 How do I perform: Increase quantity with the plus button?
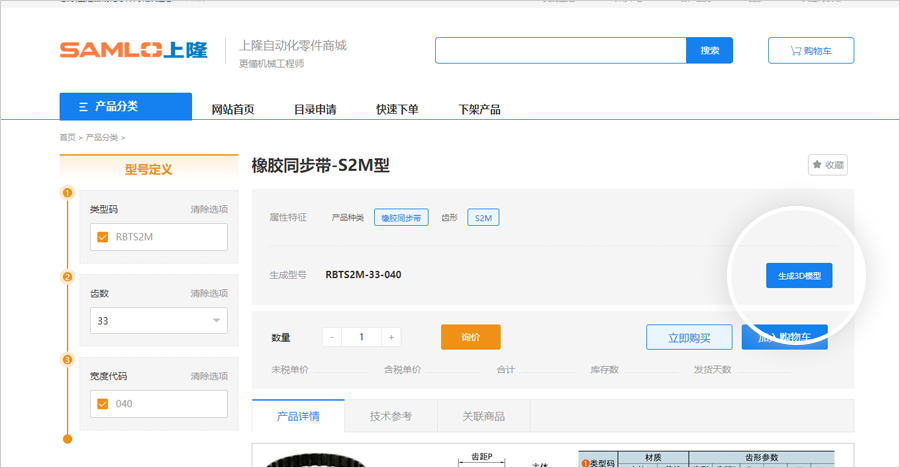[391, 338]
